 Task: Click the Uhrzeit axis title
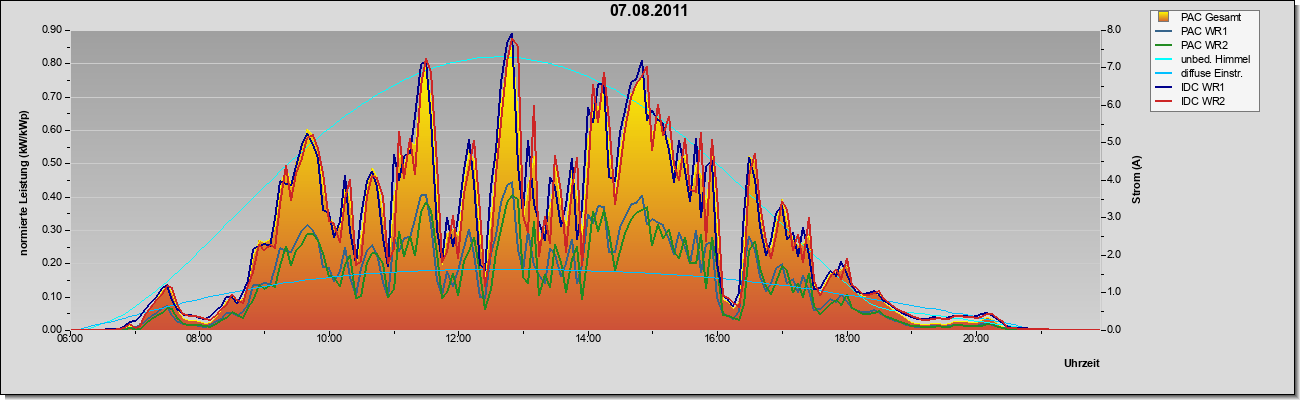pos(1081,363)
